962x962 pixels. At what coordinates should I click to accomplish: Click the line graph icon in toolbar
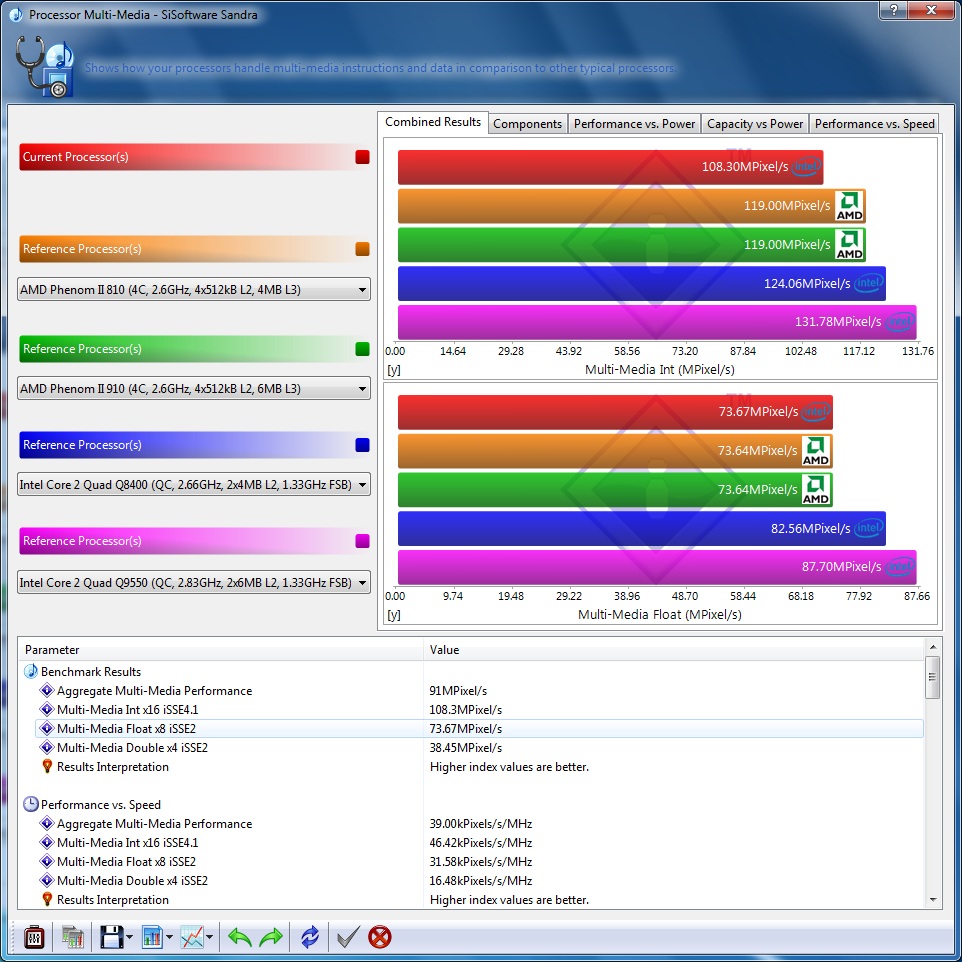192,937
